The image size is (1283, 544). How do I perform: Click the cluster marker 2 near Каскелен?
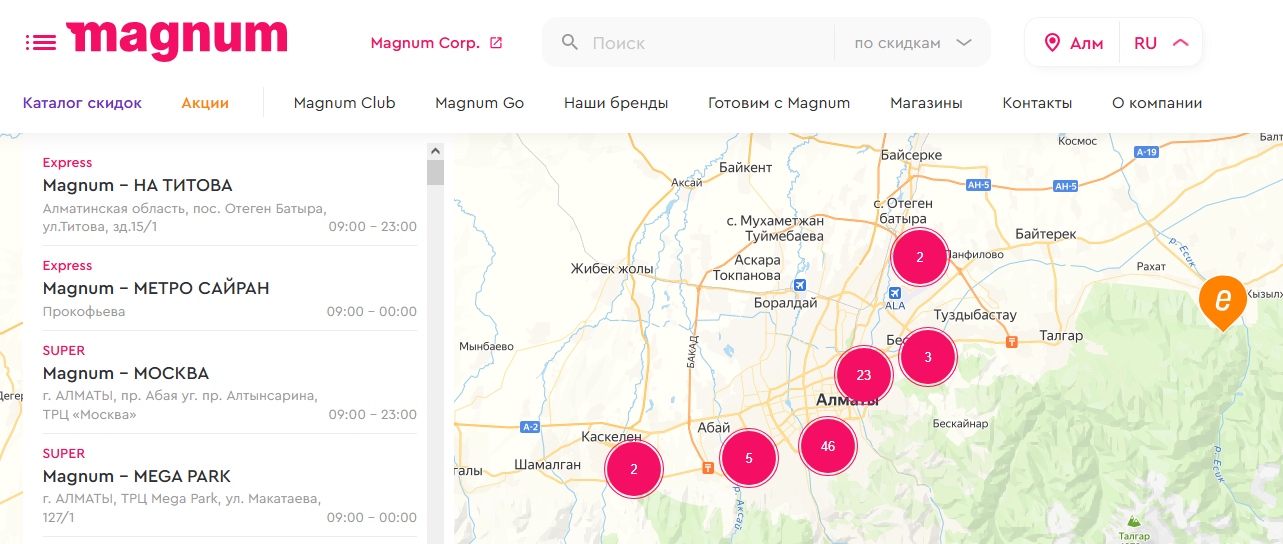click(634, 469)
